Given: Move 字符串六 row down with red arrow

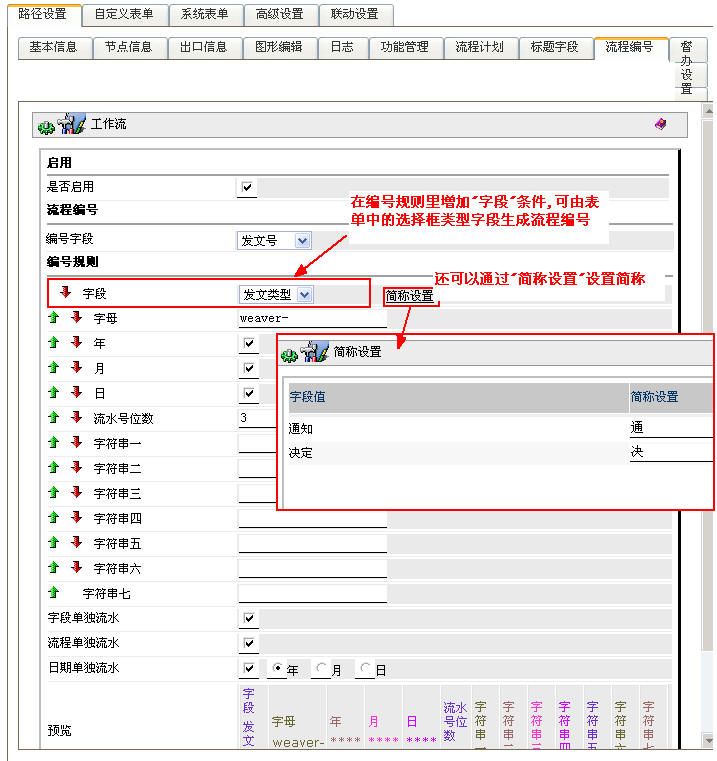Looking at the screenshot, I should click(76, 567).
